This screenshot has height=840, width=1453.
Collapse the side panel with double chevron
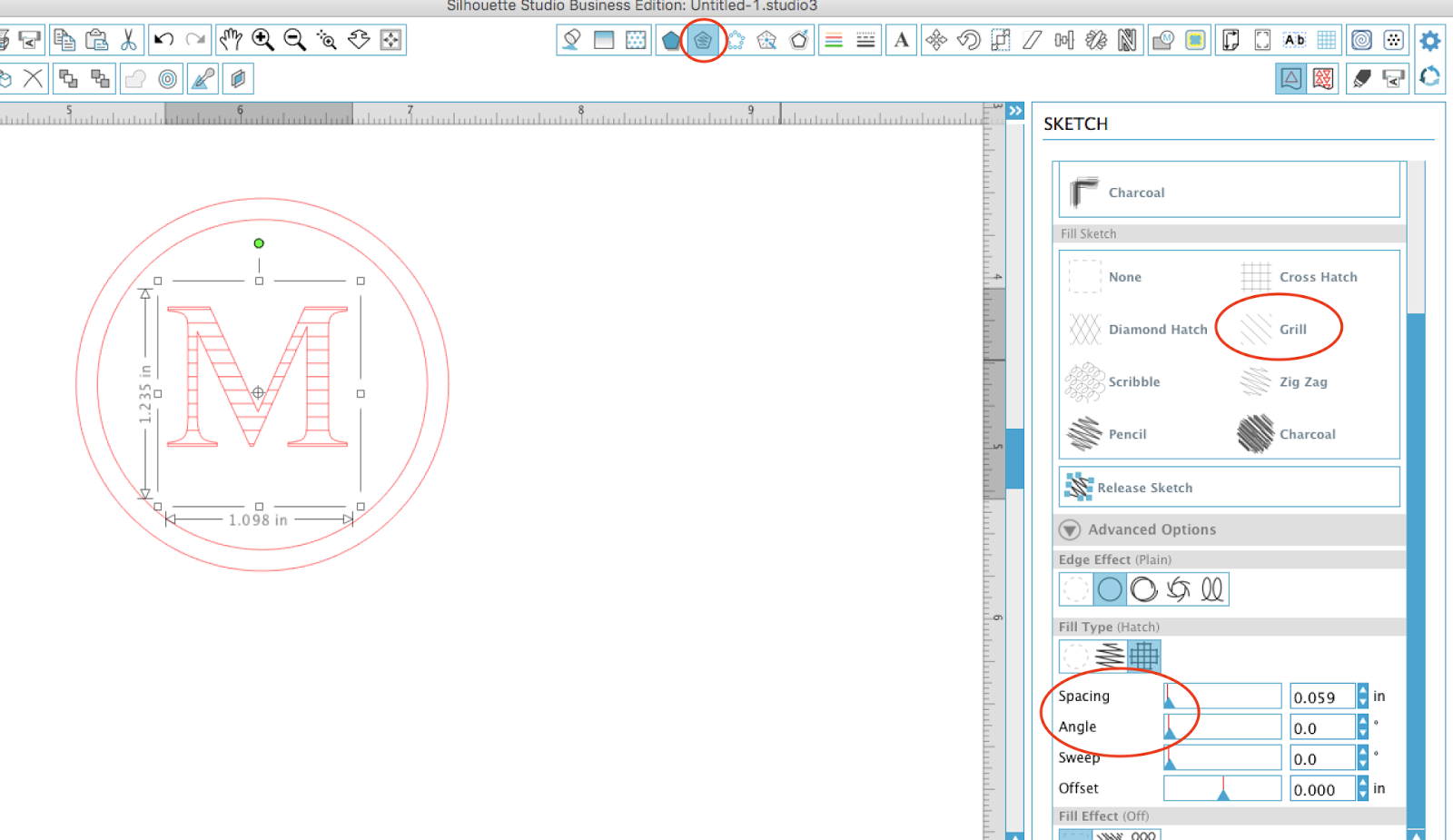(1015, 111)
